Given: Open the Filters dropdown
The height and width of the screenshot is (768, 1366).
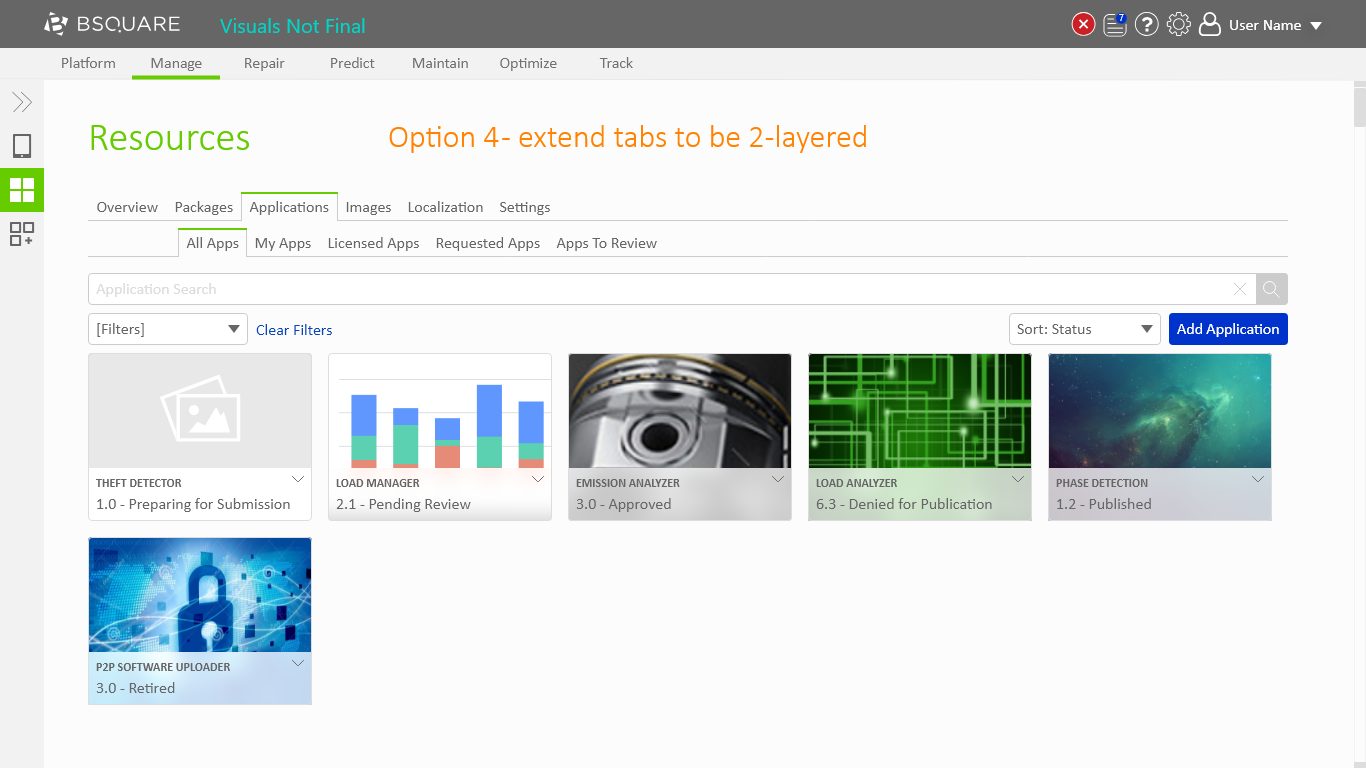Looking at the screenshot, I should point(167,329).
